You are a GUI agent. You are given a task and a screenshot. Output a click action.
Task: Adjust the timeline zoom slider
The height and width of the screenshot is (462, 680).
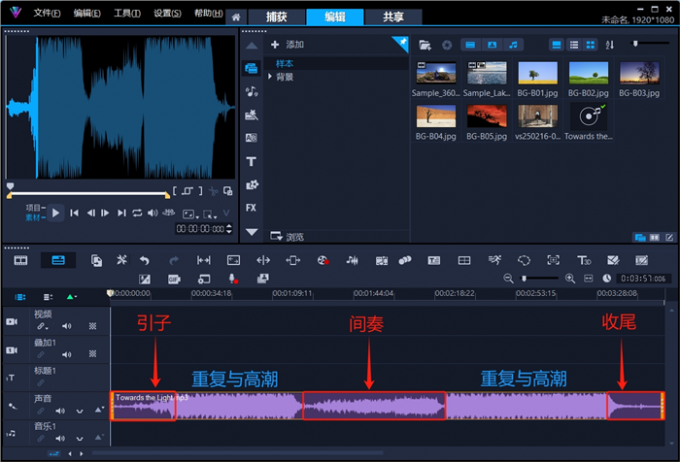click(540, 279)
